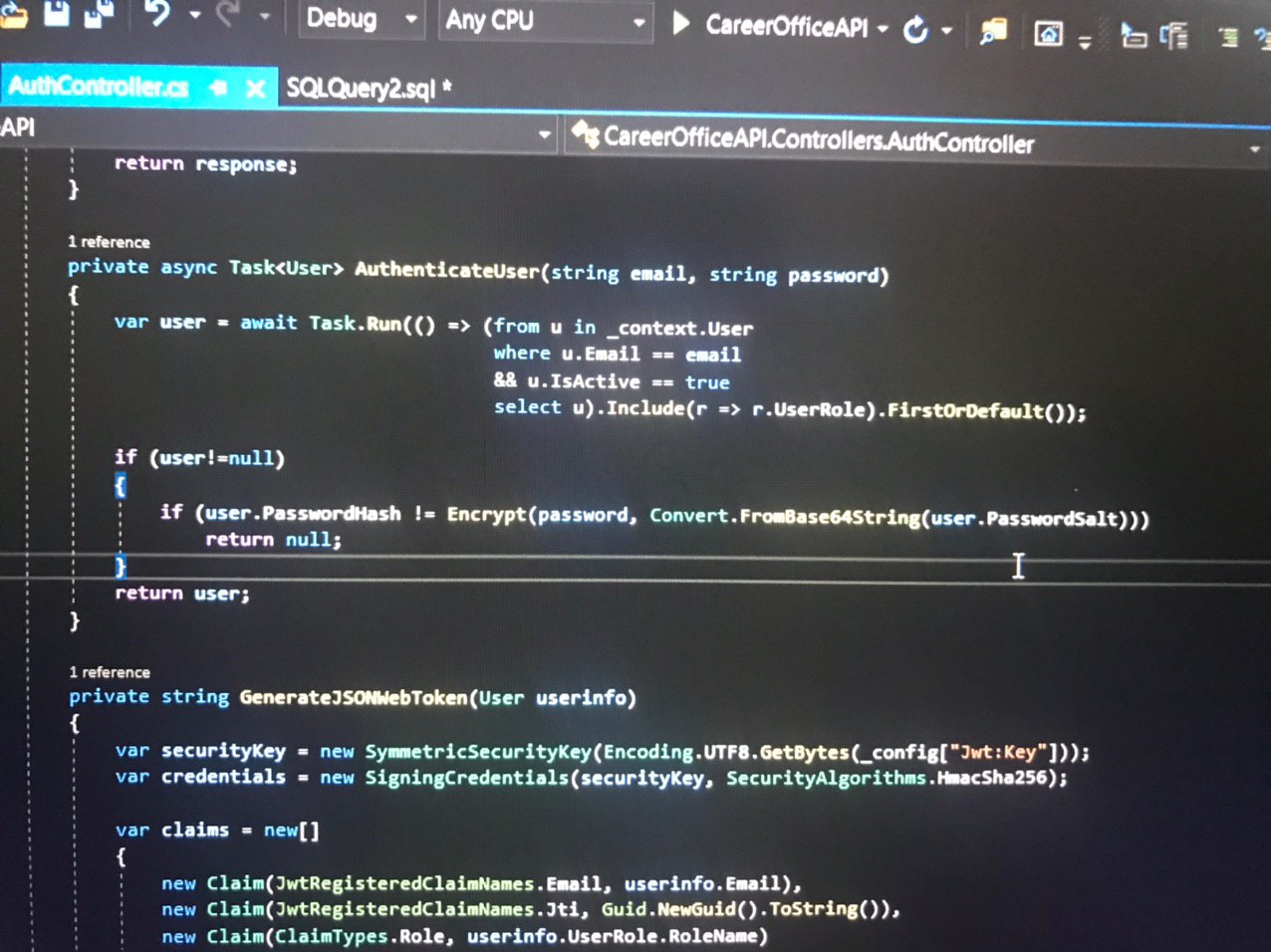Open the members dropdown arrow at far right

[x=1254, y=150]
